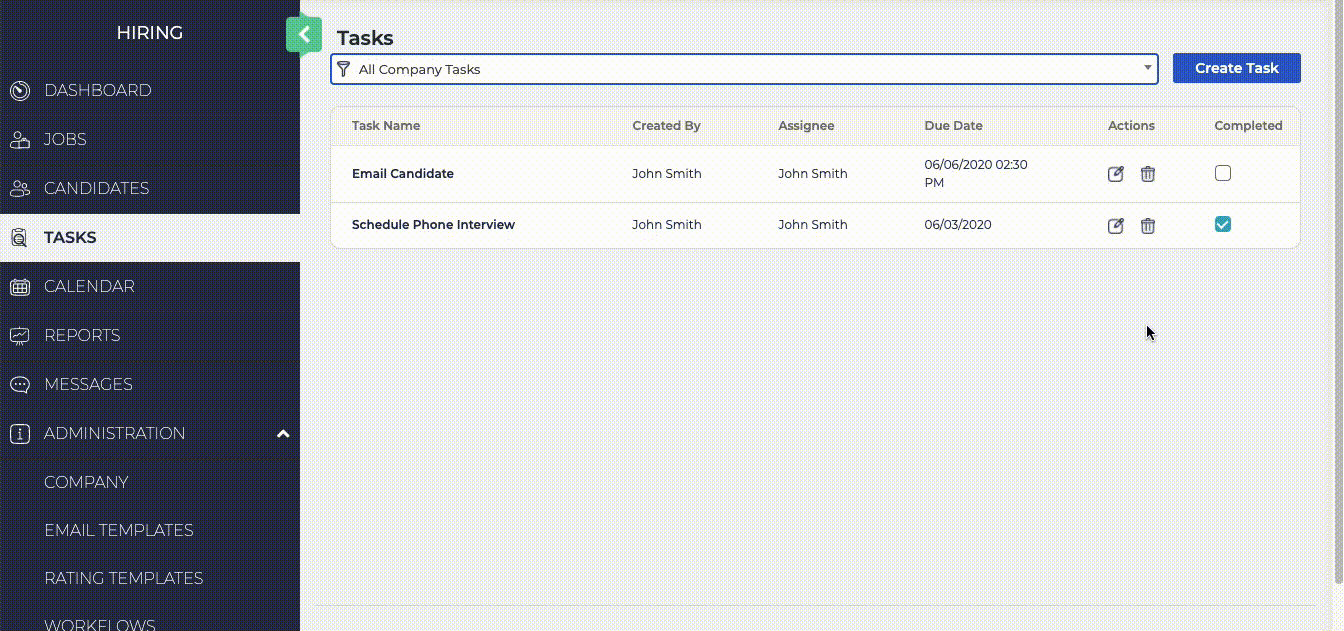Click the filter funnel icon
The height and width of the screenshot is (631, 1344).
pyautogui.click(x=343, y=69)
